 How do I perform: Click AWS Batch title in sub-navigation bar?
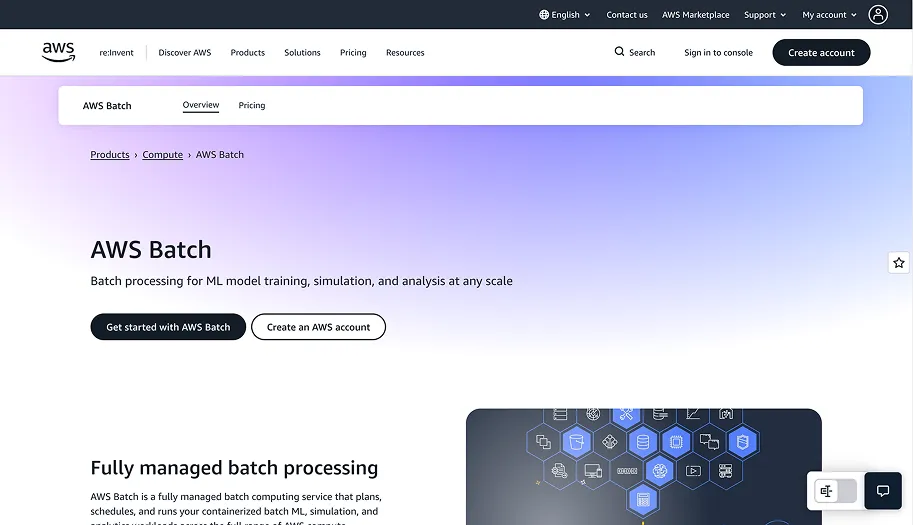coord(107,105)
